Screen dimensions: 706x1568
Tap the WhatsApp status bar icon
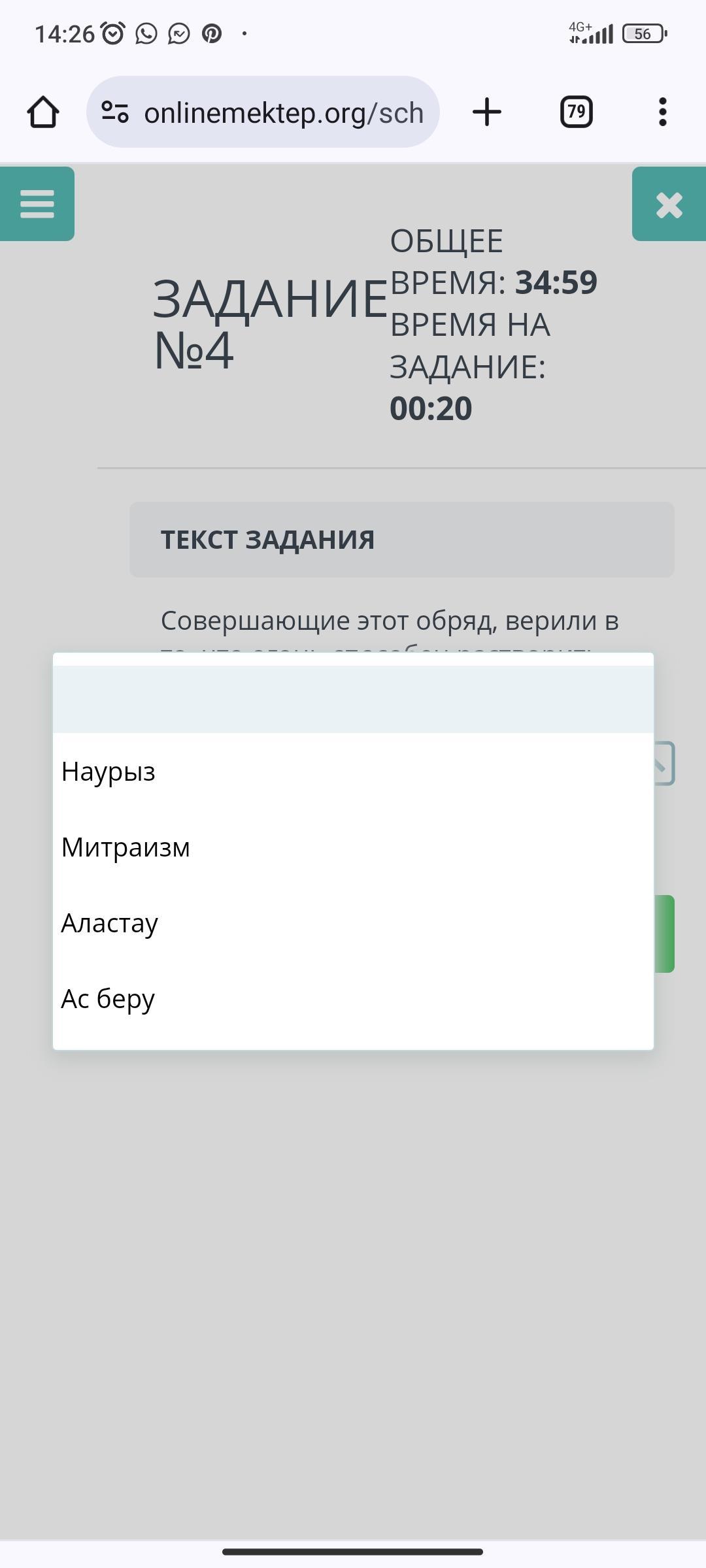pyautogui.click(x=146, y=33)
